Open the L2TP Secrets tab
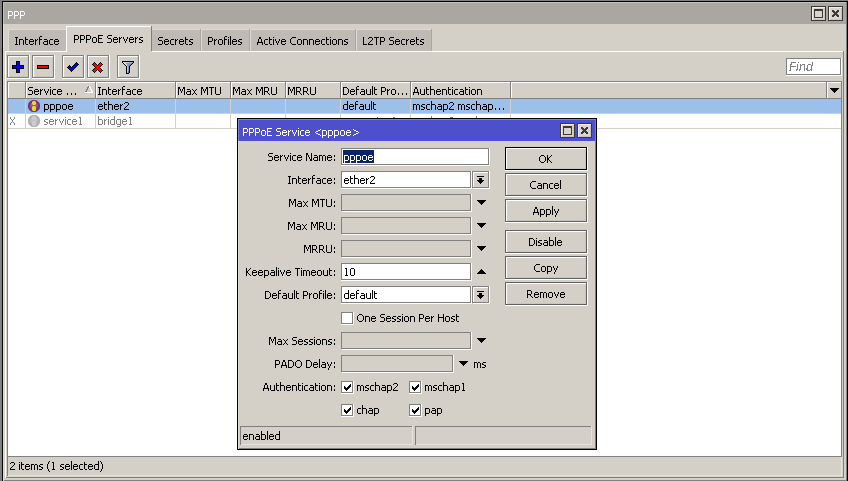Viewport: 848px width, 481px height. pos(393,41)
